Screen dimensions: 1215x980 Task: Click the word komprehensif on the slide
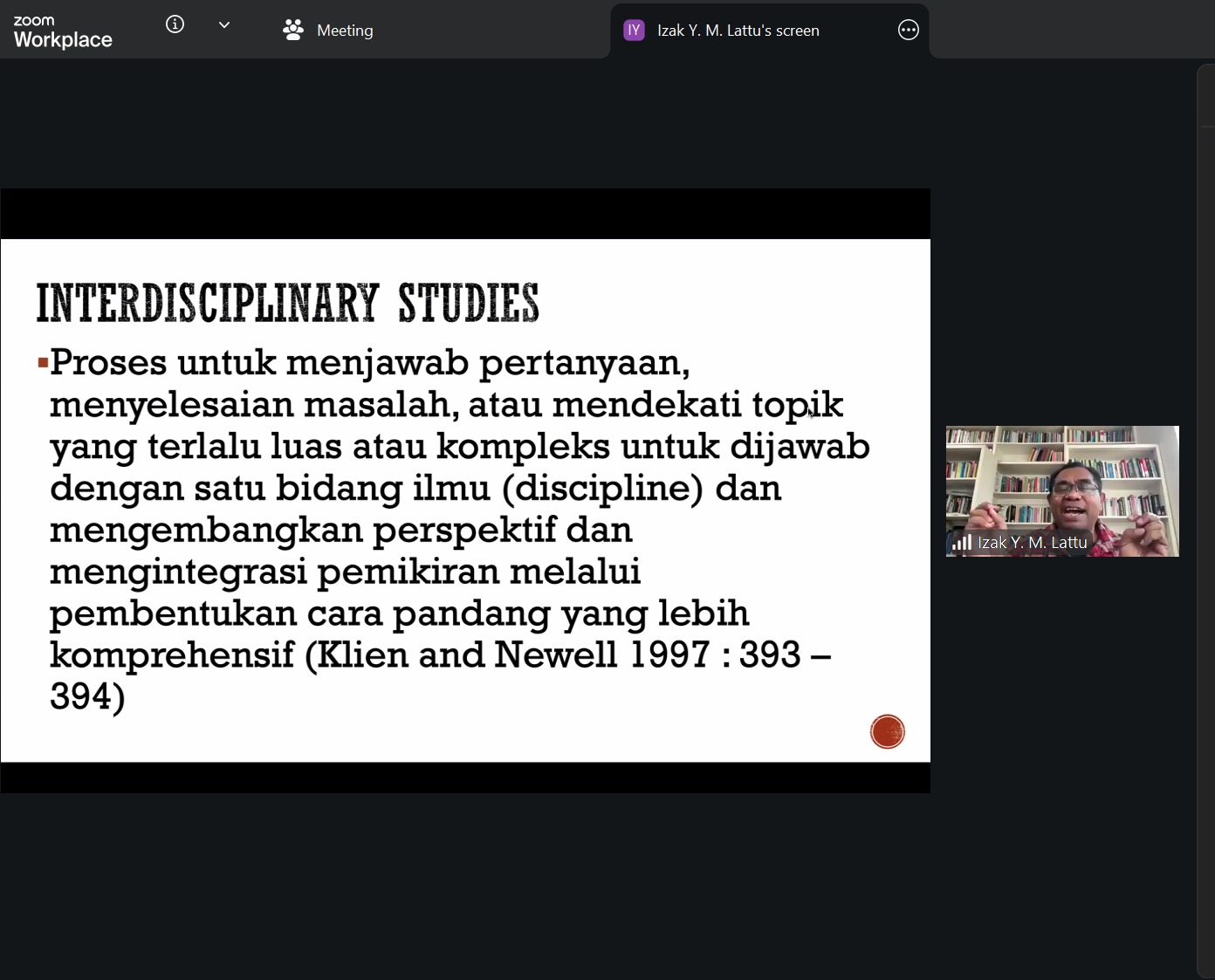tap(172, 656)
